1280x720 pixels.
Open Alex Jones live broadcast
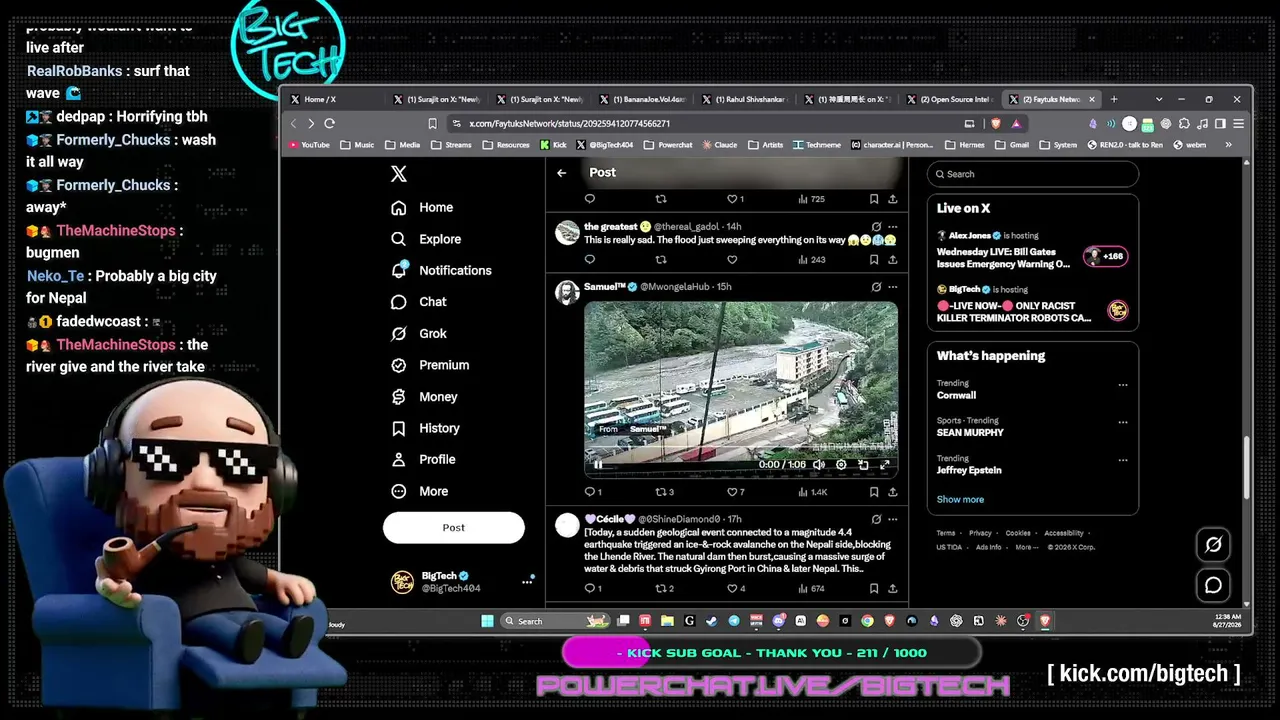tap(1032, 250)
